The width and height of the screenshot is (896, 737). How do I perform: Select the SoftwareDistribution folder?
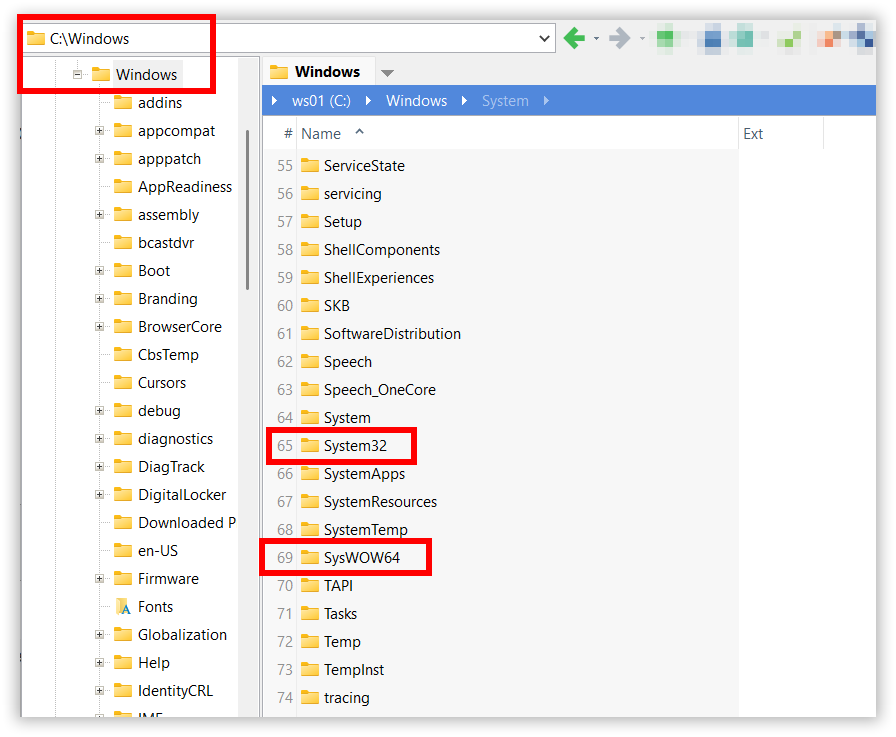coord(392,334)
